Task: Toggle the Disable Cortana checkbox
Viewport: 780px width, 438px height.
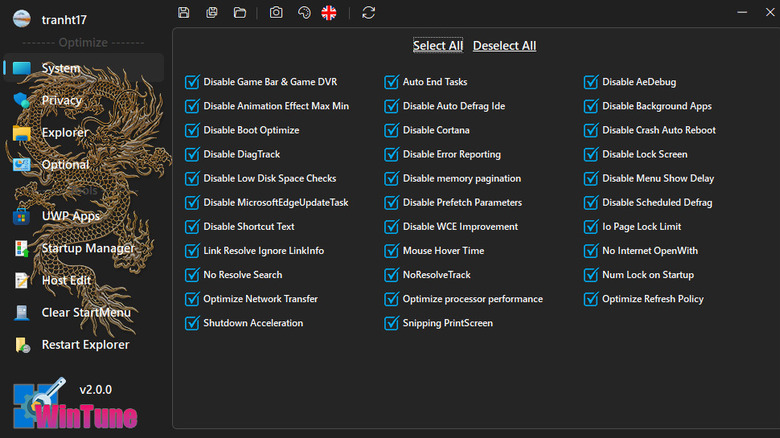Action: click(391, 130)
